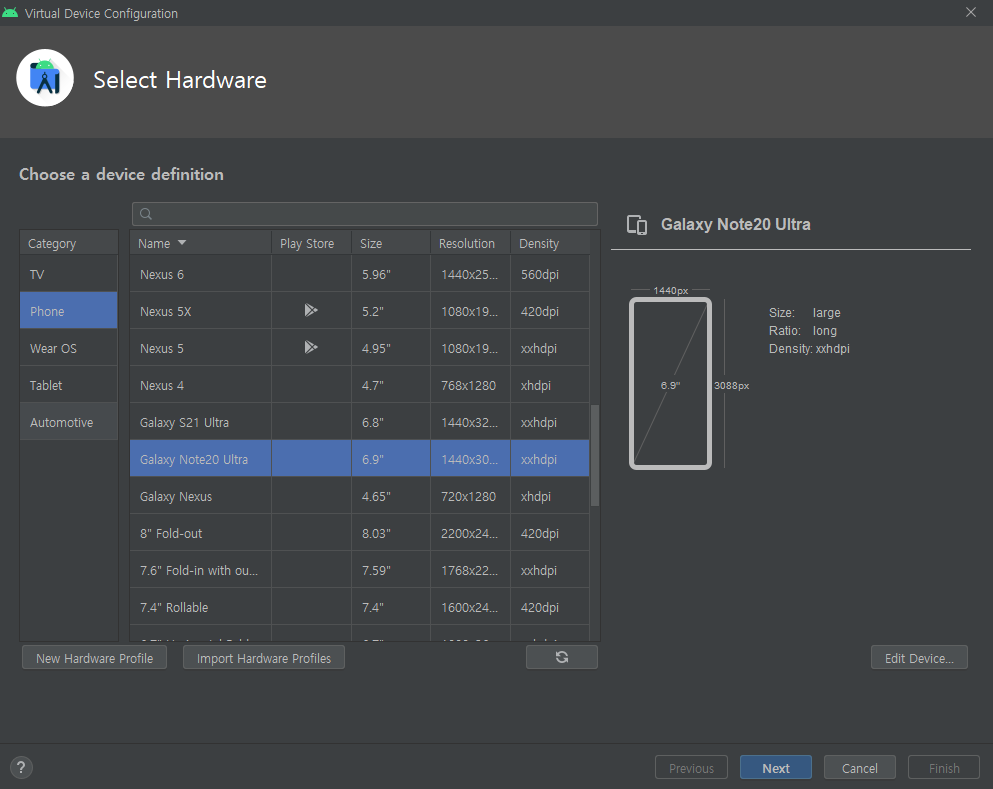The width and height of the screenshot is (993, 789).
Task: Click the 4.7" size cell
Action: (x=391, y=385)
